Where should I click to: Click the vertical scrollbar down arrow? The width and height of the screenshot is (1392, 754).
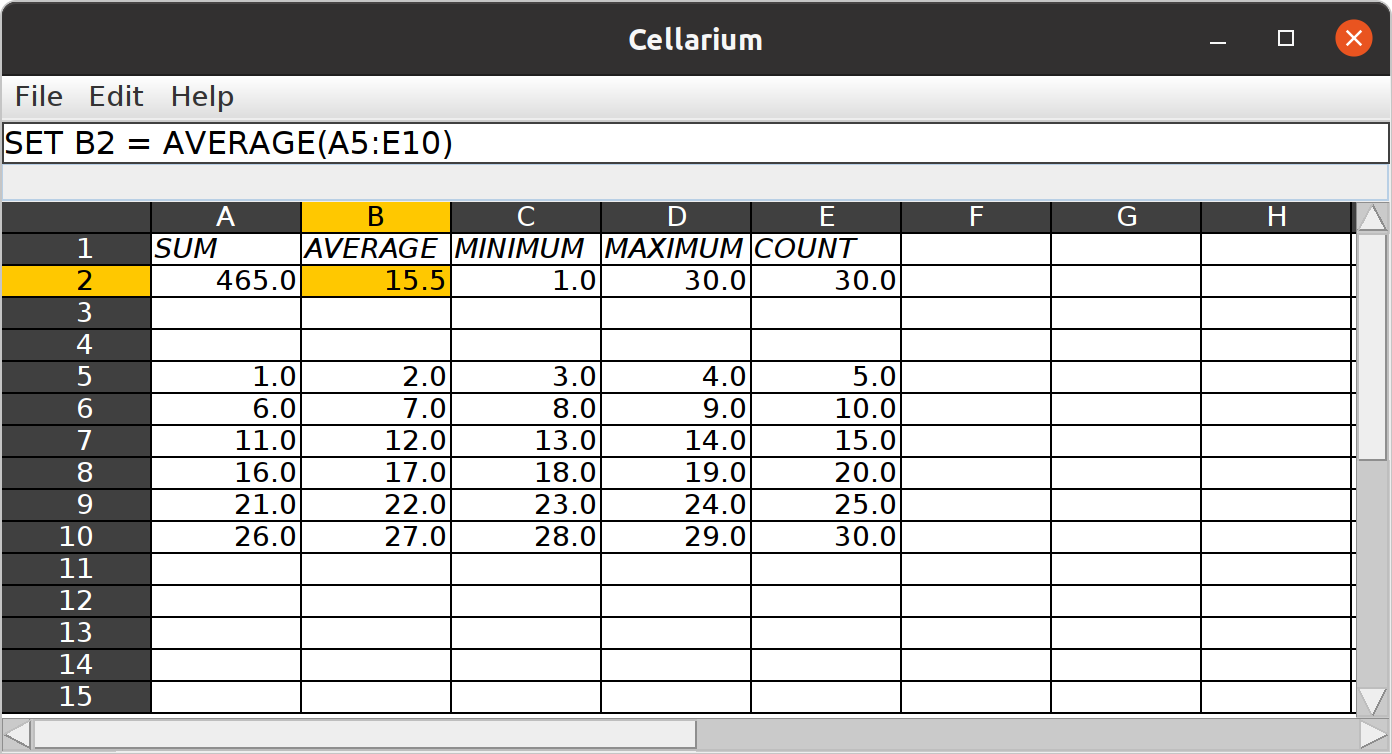(1373, 700)
